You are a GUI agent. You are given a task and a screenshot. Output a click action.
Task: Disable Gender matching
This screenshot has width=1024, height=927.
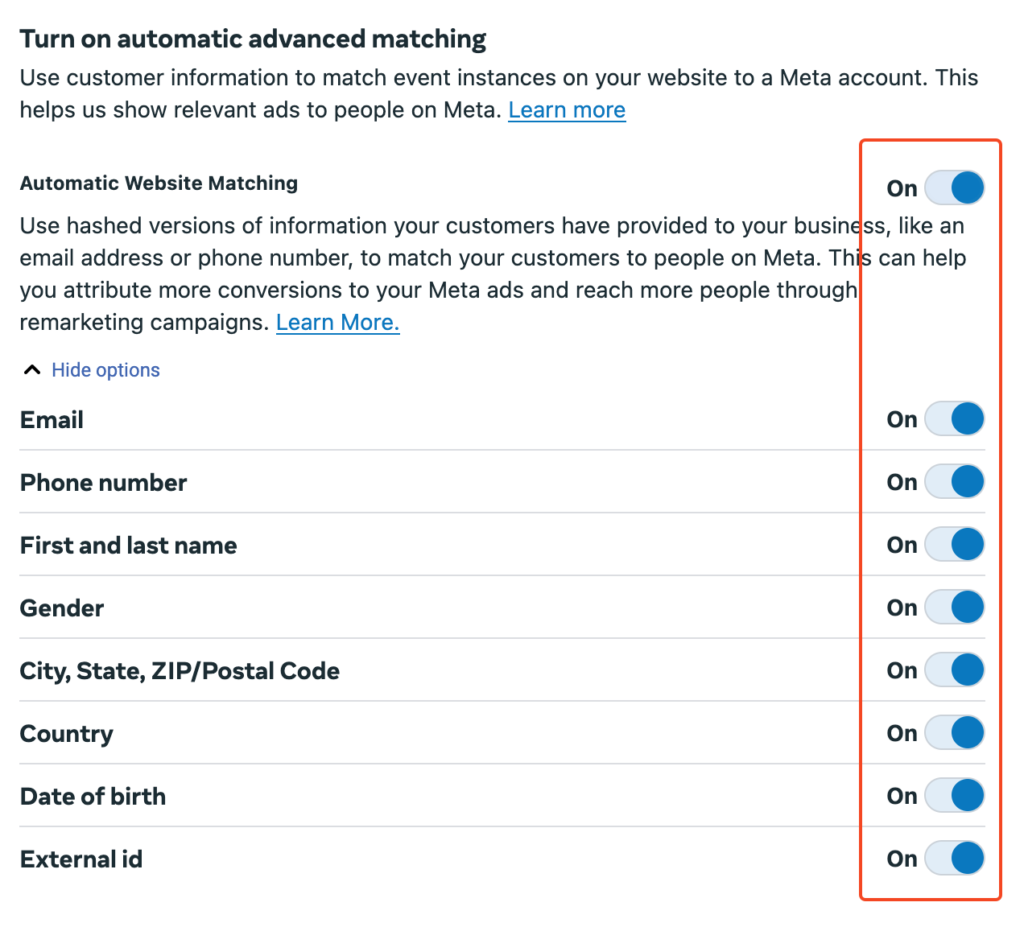(x=954, y=608)
